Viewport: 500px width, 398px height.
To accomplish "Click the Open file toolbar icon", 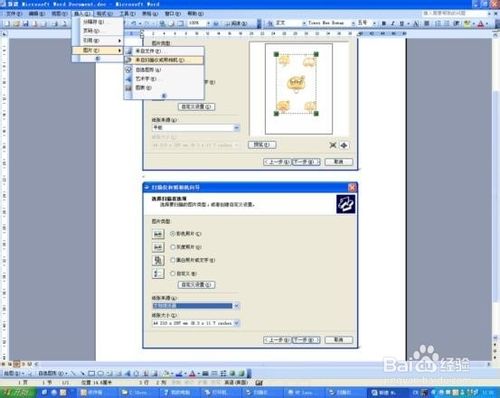I will tap(16, 23).
